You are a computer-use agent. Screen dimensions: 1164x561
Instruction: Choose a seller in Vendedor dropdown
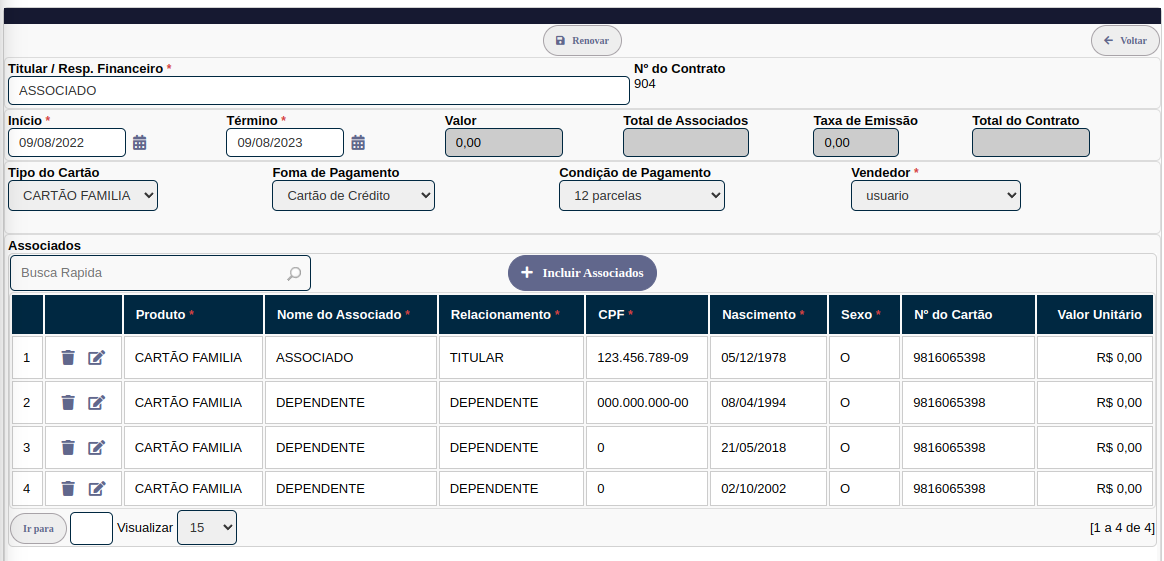pyautogui.click(x=935, y=196)
